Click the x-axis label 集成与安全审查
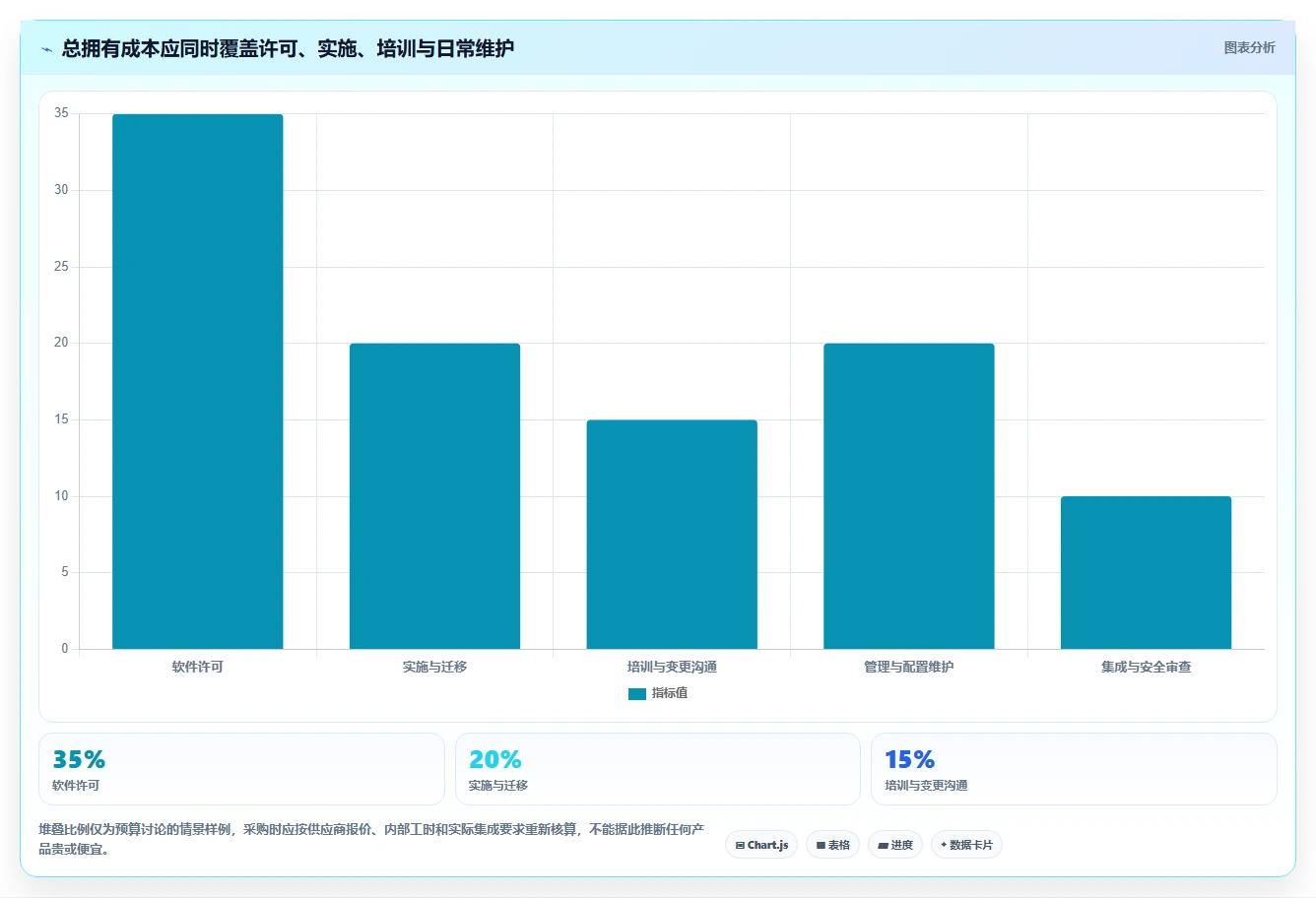This screenshot has width=1316, height=898. click(1147, 667)
